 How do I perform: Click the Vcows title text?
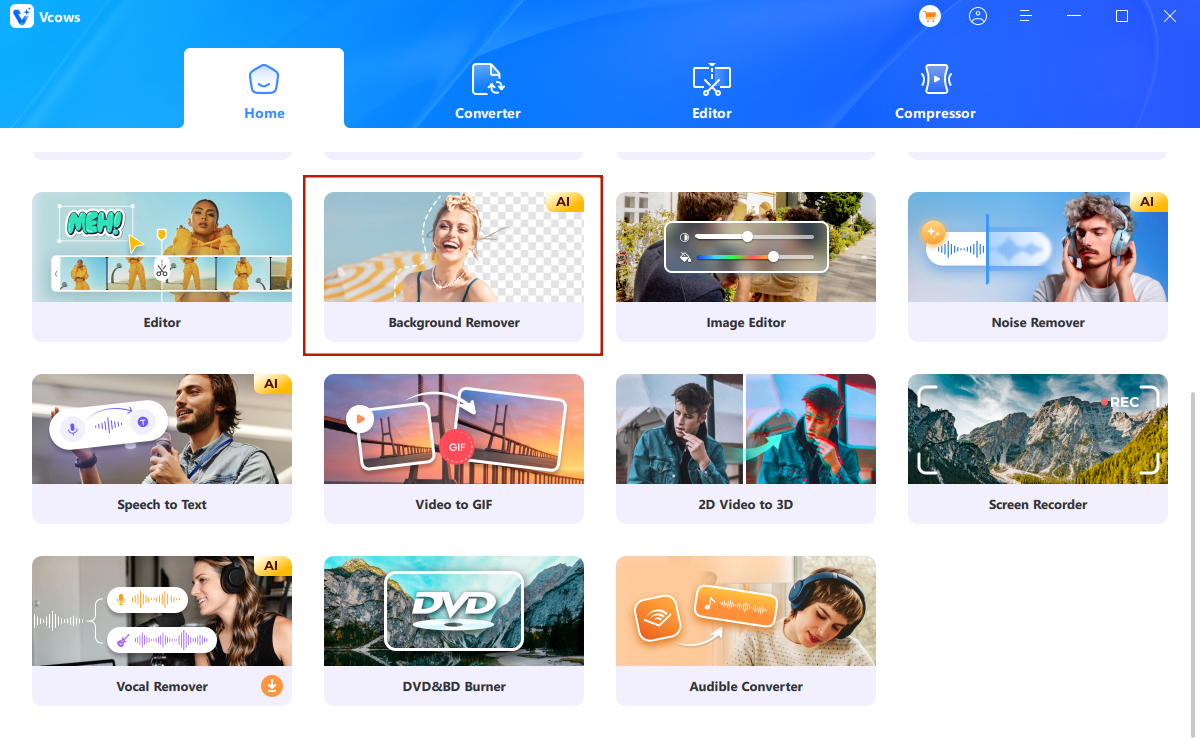[x=62, y=17]
